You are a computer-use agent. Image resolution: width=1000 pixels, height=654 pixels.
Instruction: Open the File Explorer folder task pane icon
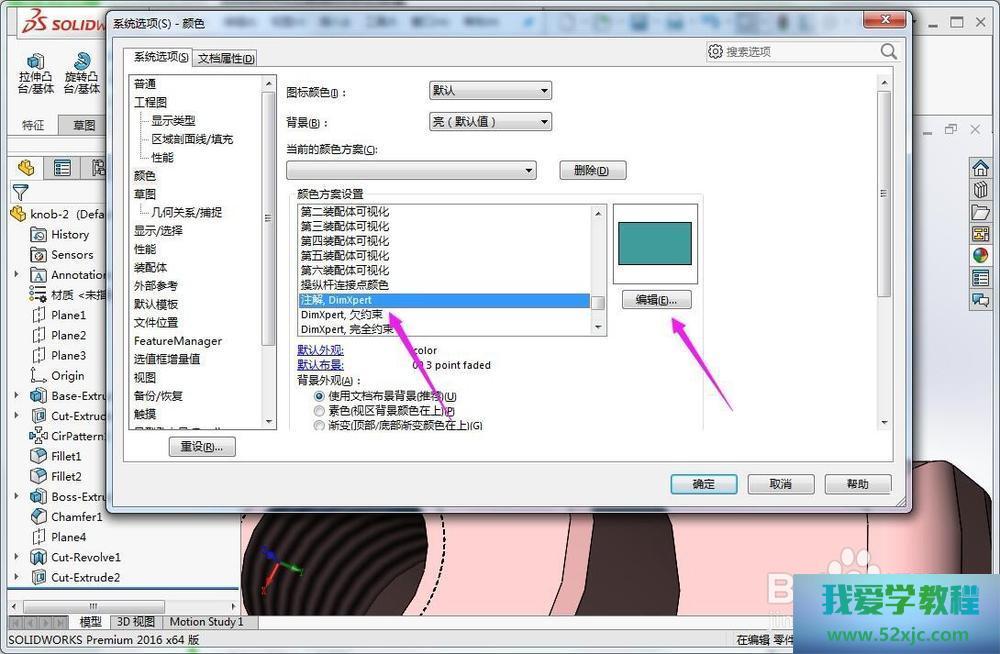pos(980,211)
